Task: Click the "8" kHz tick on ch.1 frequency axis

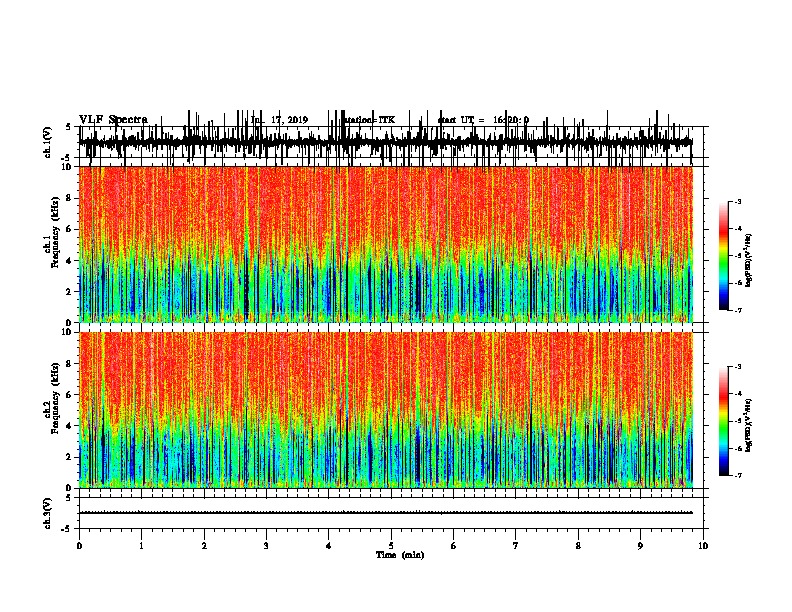Action: [x=69, y=198]
